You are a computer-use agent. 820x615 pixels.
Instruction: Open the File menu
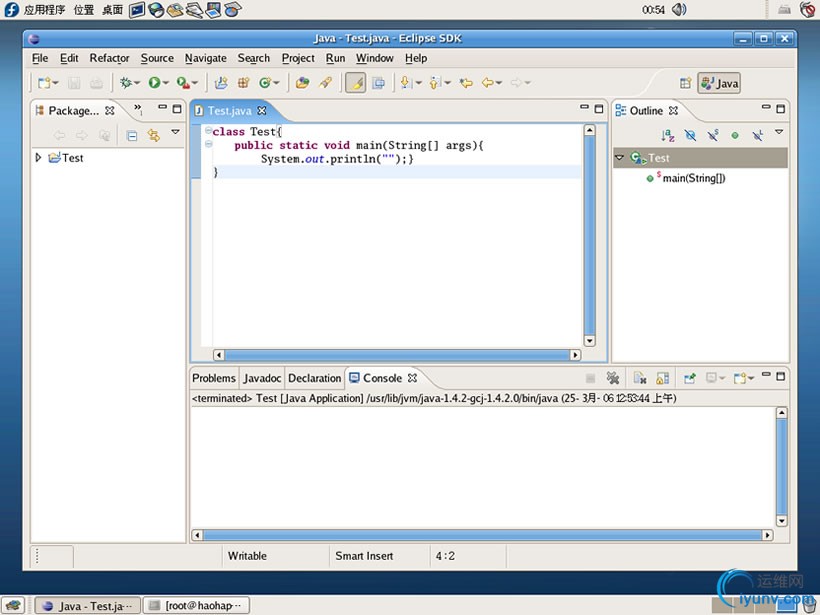[40, 58]
